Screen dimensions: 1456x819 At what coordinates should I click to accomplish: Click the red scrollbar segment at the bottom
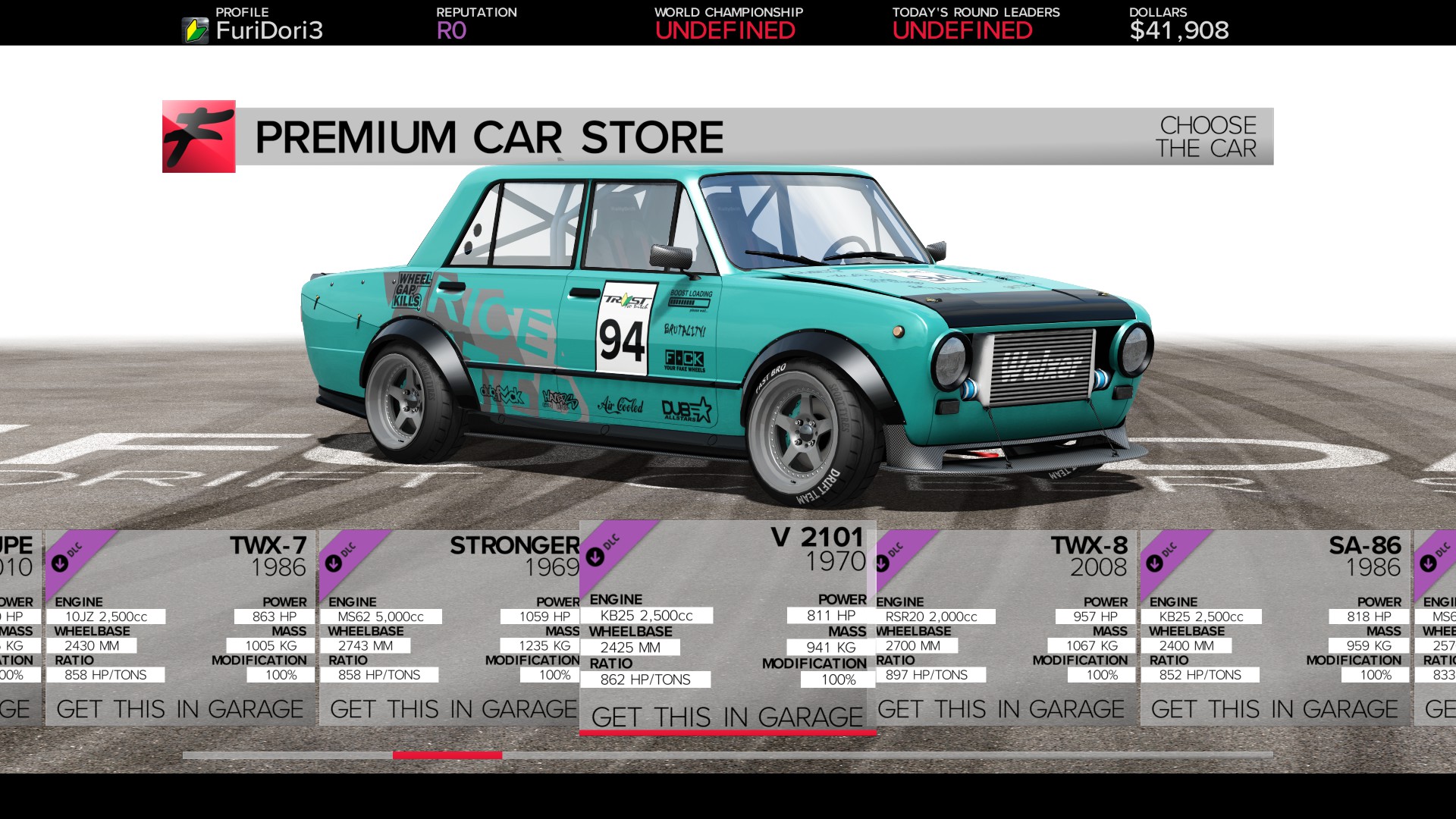(x=447, y=755)
